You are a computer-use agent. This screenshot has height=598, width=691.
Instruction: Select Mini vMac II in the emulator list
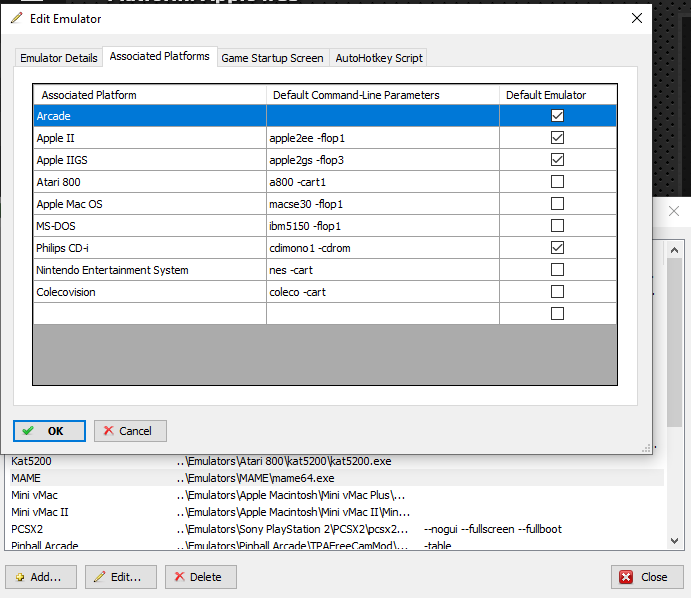(x=40, y=512)
